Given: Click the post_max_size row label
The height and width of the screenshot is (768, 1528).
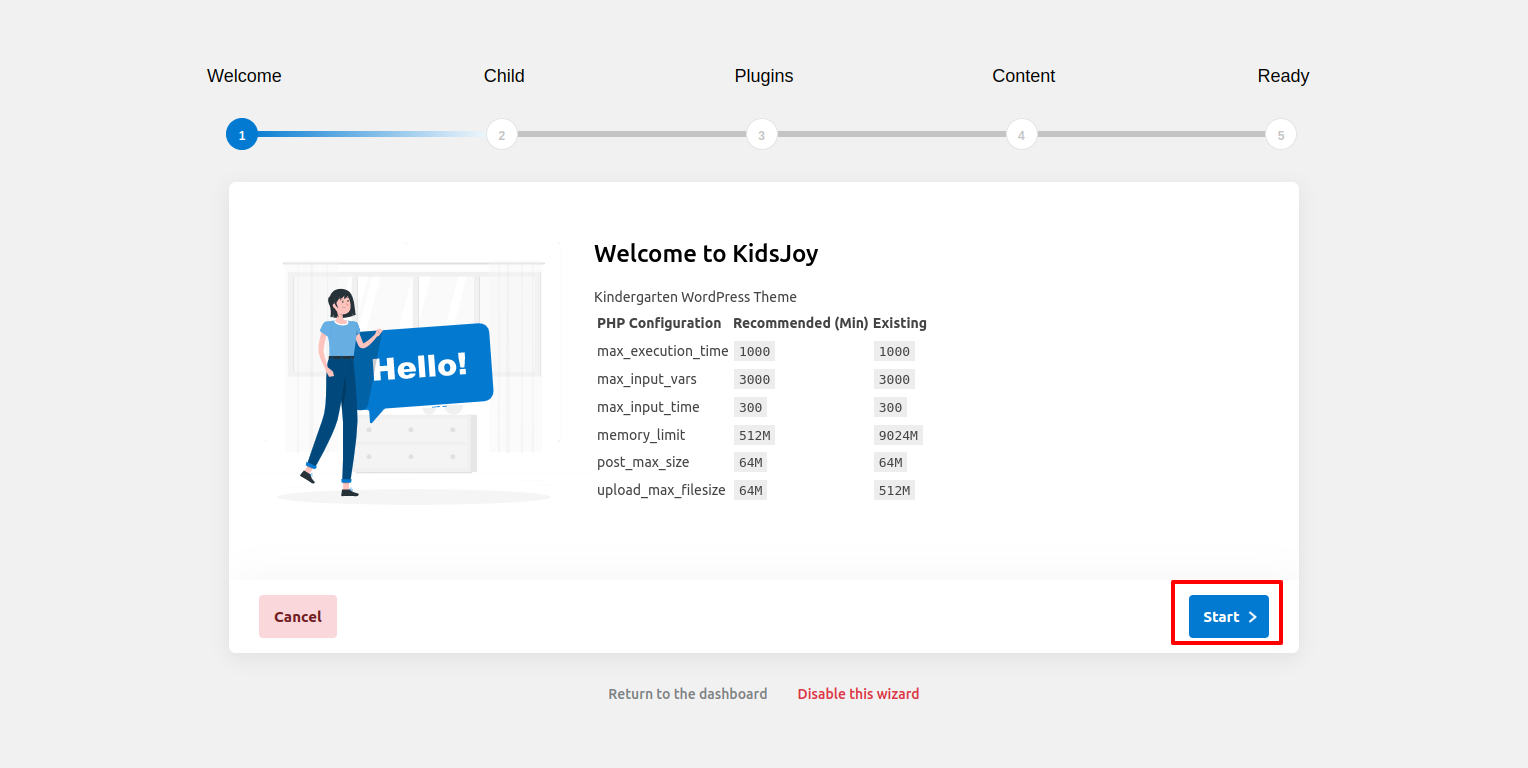Looking at the screenshot, I should click(x=643, y=462).
